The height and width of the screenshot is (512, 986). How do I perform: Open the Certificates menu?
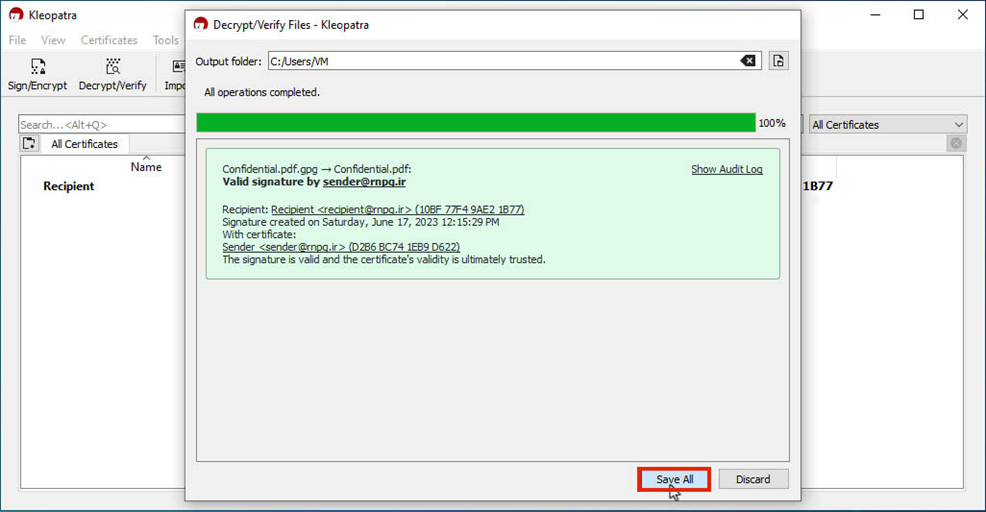click(109, 40)
